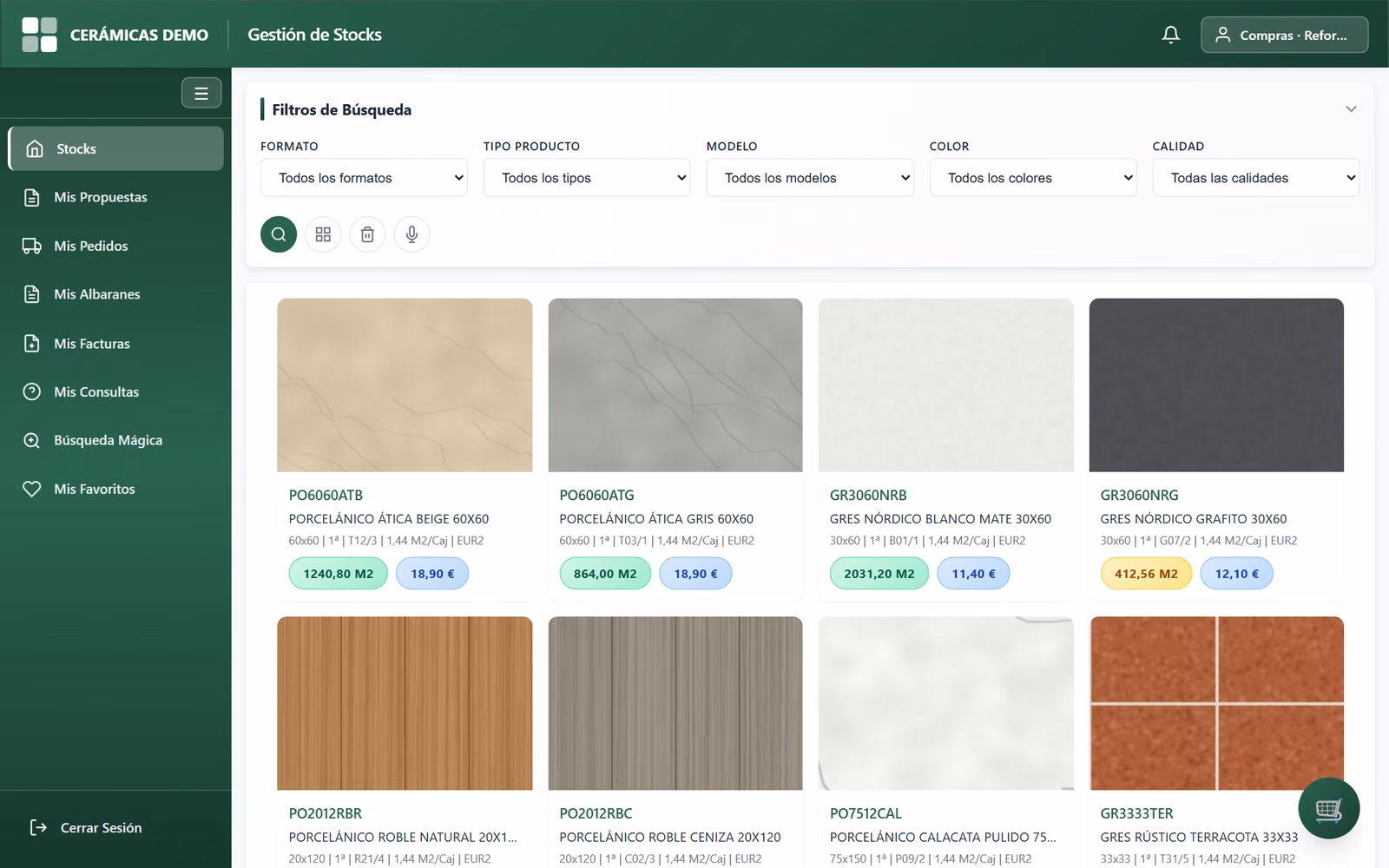Open the Compras user account menu
The image size is (1389, 868).
[x=1284, y=35]
